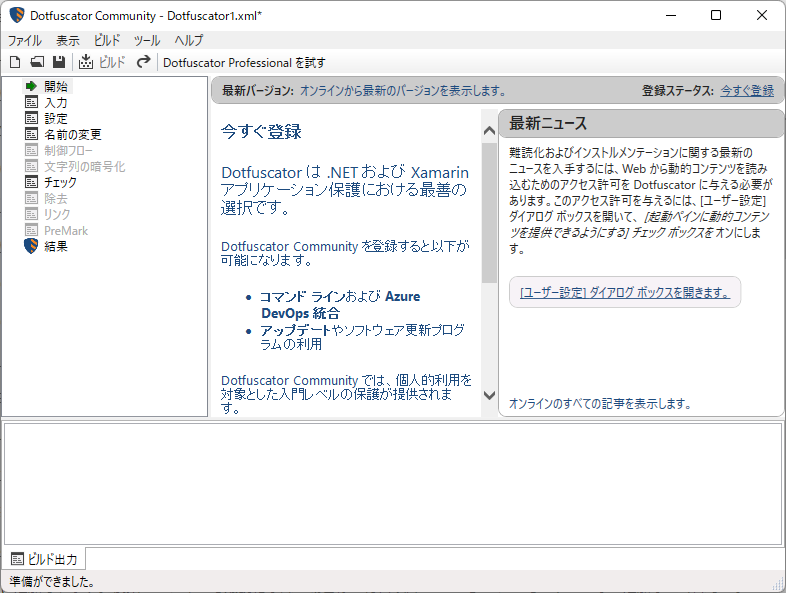786x593 pixels.
Task: Click the 今すぐ登録 registration link
Action: click(746, 91)
